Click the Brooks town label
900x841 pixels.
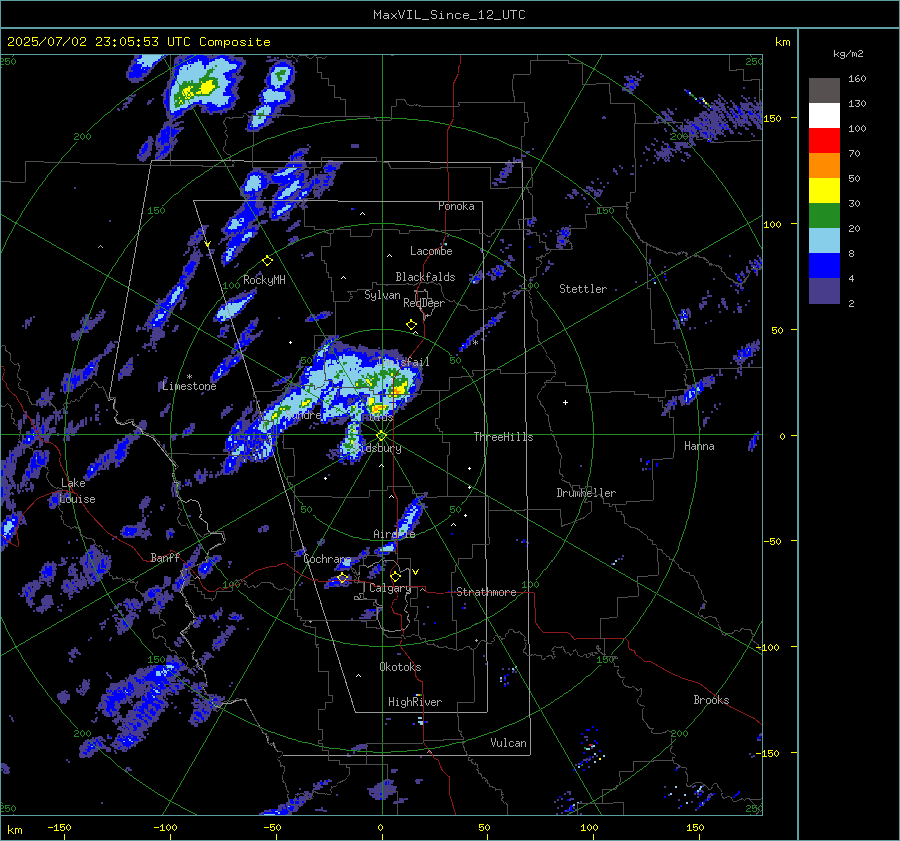pos(711,700)
